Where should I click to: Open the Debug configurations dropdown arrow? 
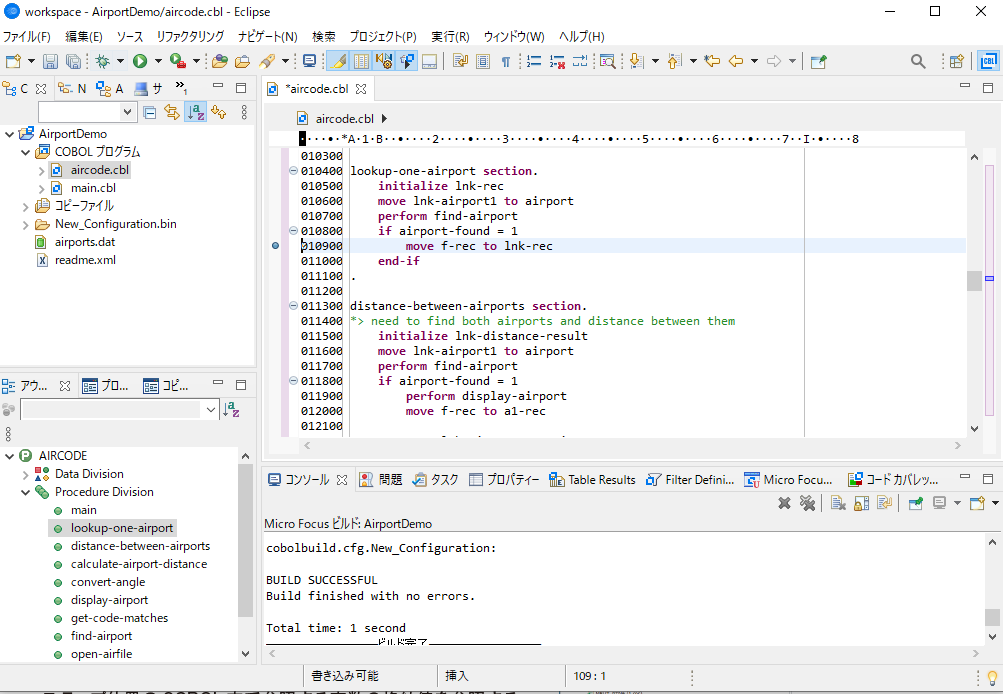(120, 61)
